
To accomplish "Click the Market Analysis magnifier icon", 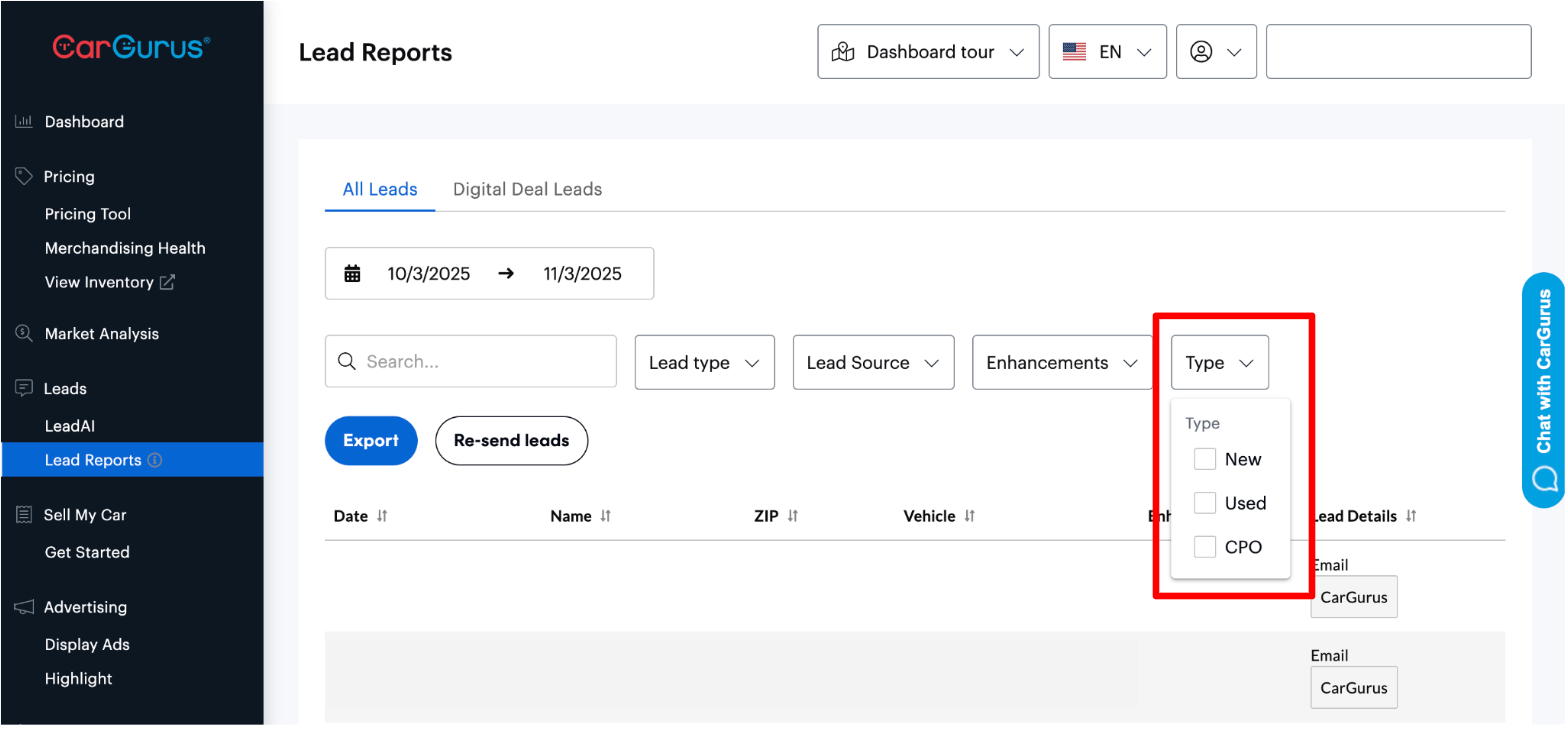I will [x=24, y=333].
